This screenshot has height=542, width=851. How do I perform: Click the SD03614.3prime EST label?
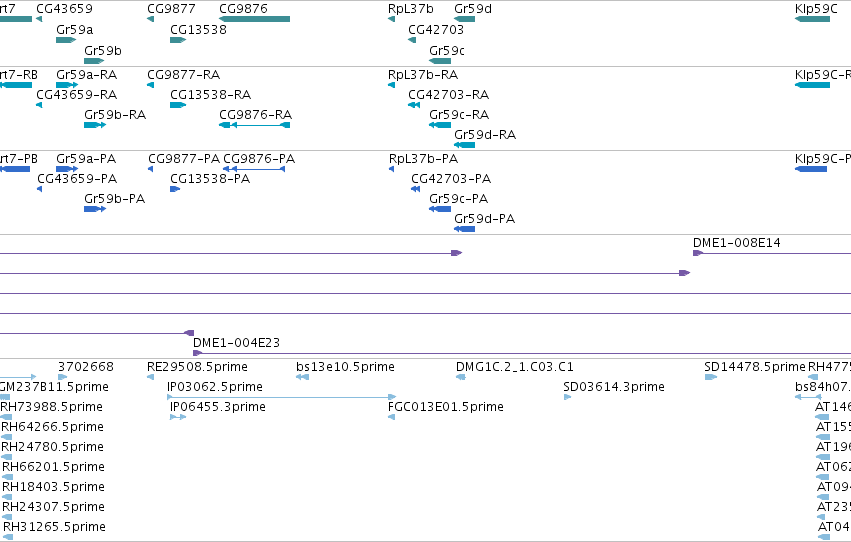point(614,387)
